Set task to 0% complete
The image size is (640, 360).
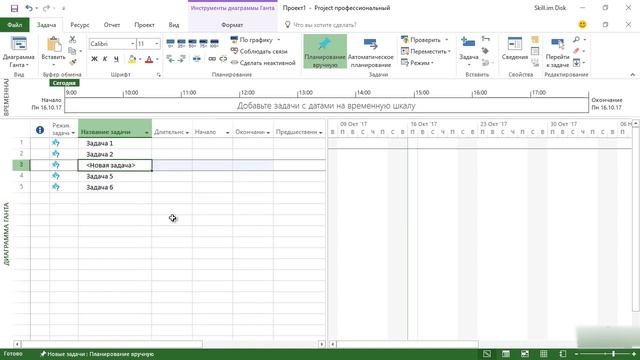(171, 42)
